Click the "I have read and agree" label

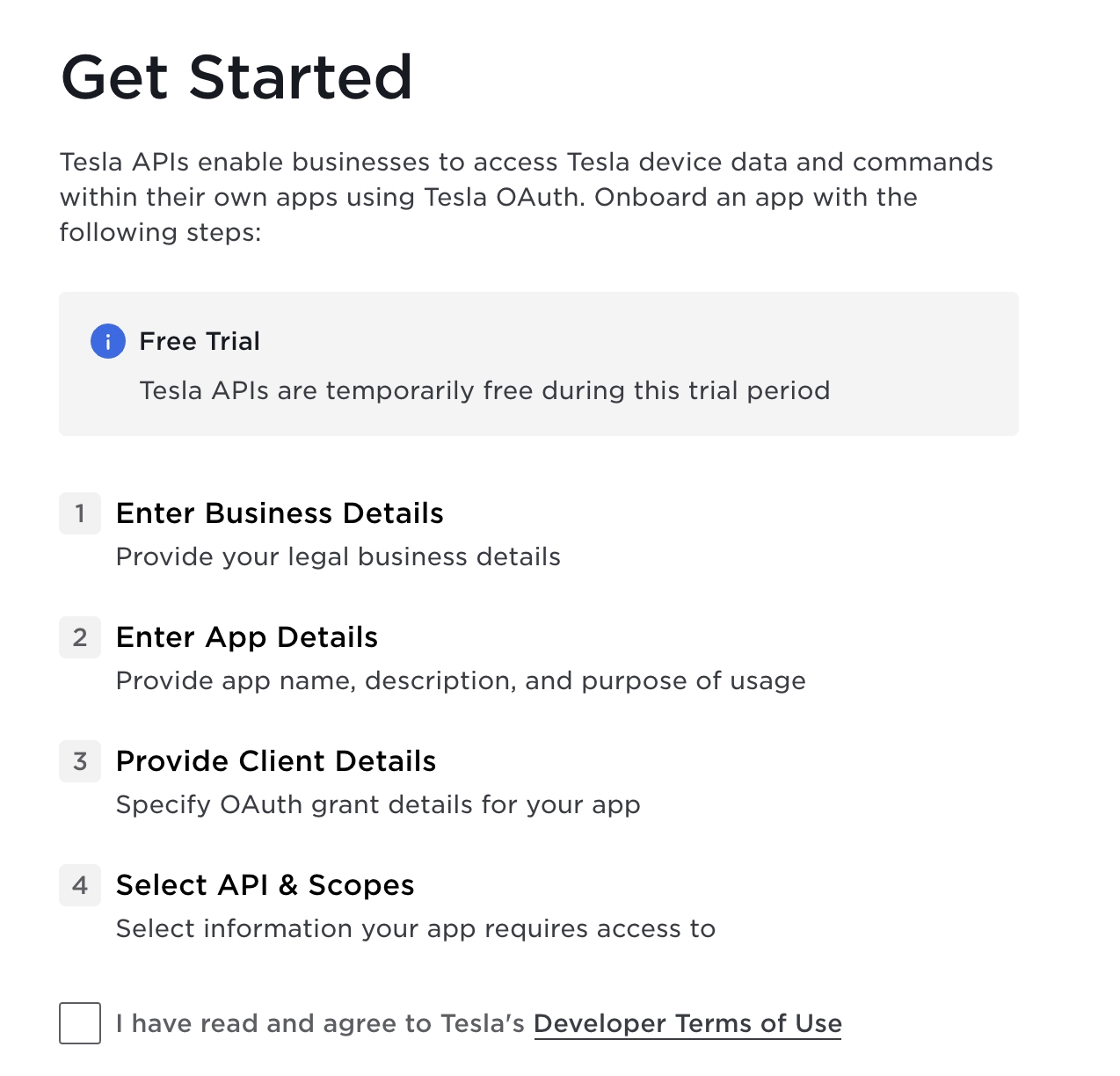[320, 1023]
